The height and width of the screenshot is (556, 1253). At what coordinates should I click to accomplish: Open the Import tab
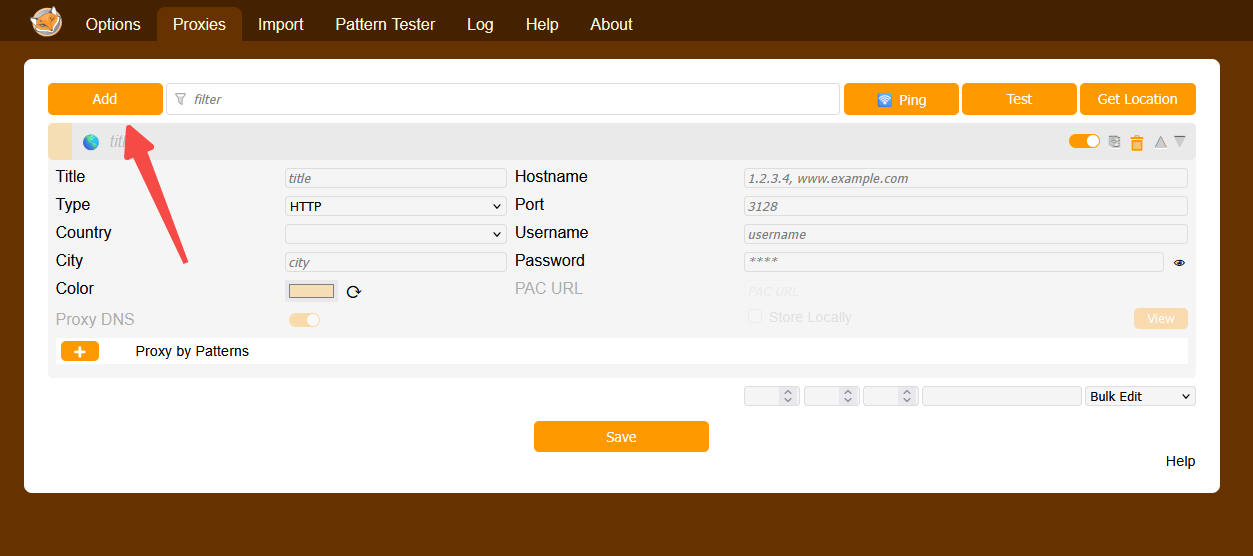(x=280, y=24)
